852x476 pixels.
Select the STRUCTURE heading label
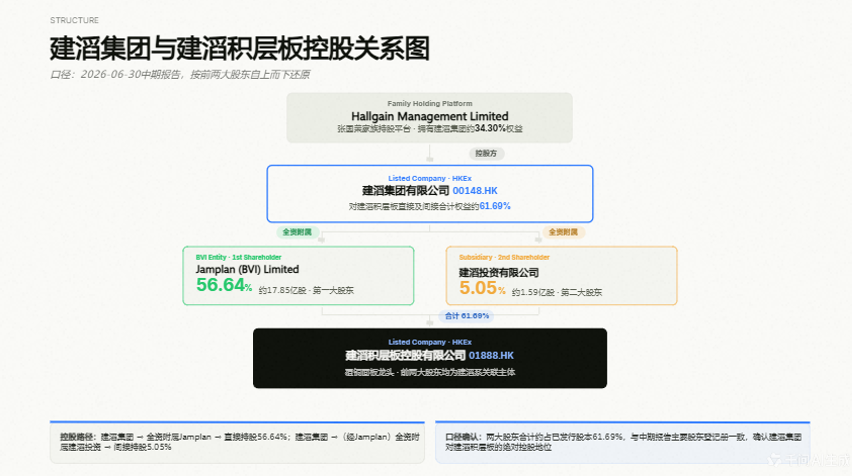[74, 20]
